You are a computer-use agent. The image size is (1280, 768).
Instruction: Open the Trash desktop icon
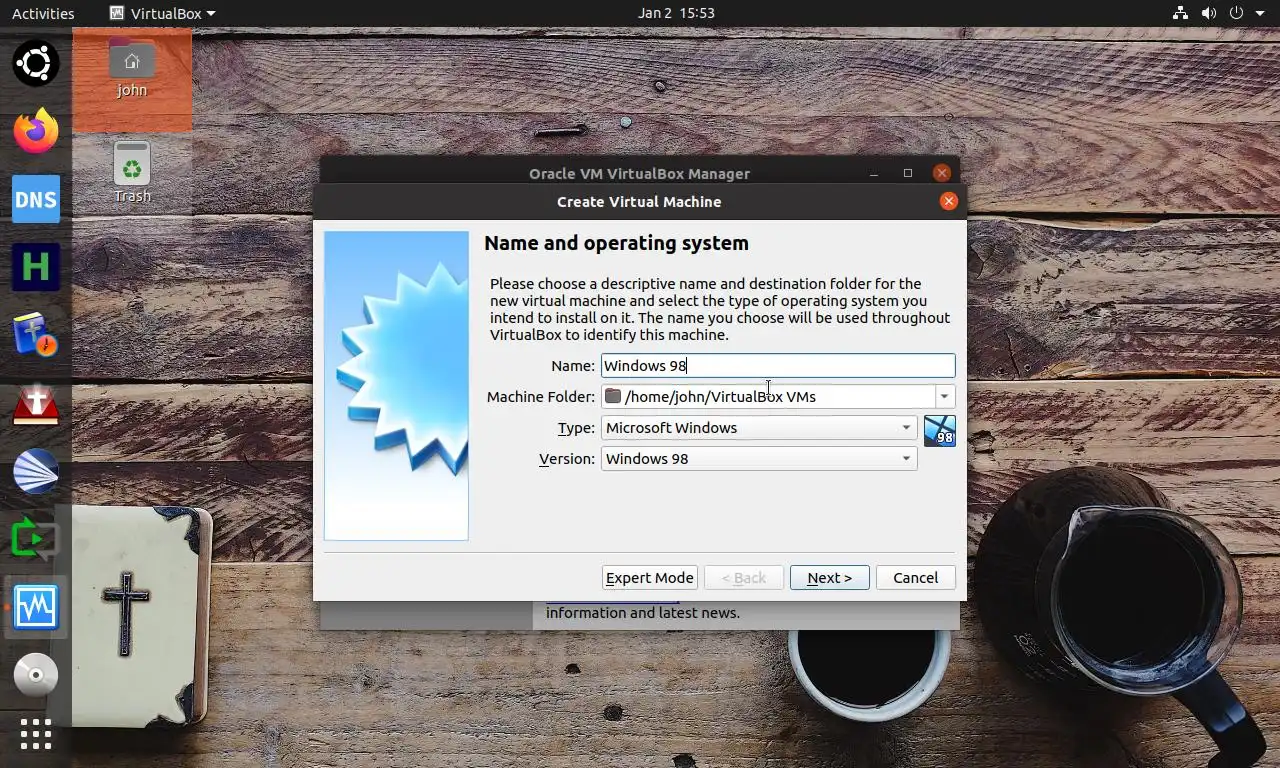132,172
